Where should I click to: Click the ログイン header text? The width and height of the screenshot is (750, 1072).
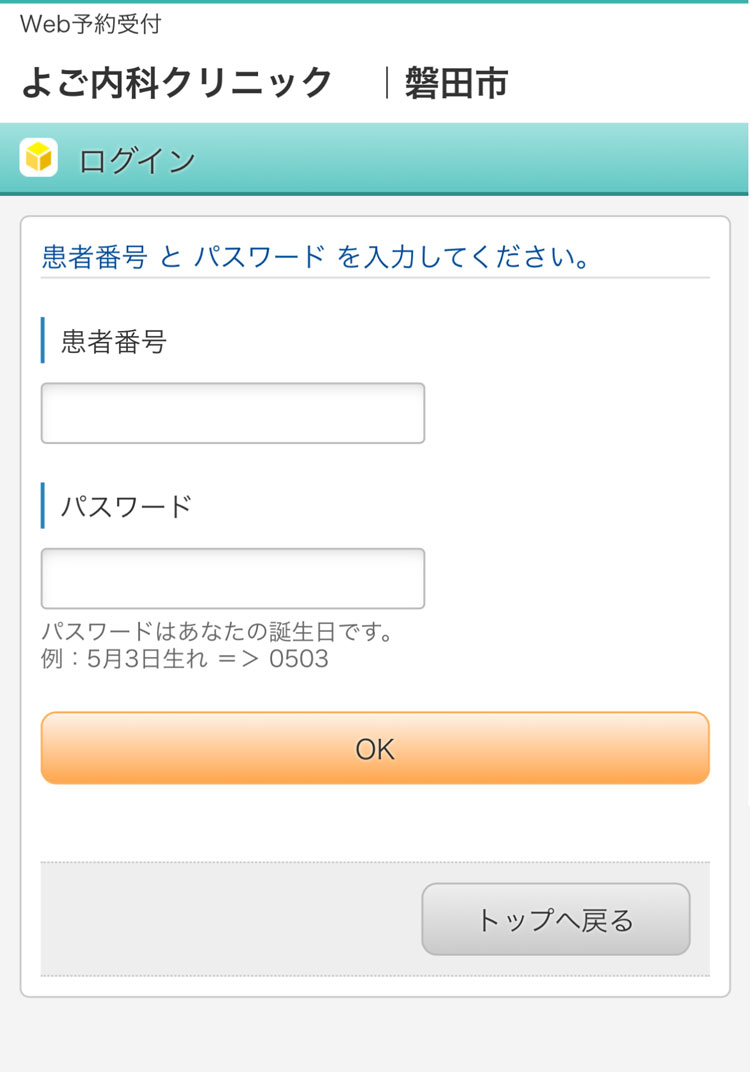point(137,160)
